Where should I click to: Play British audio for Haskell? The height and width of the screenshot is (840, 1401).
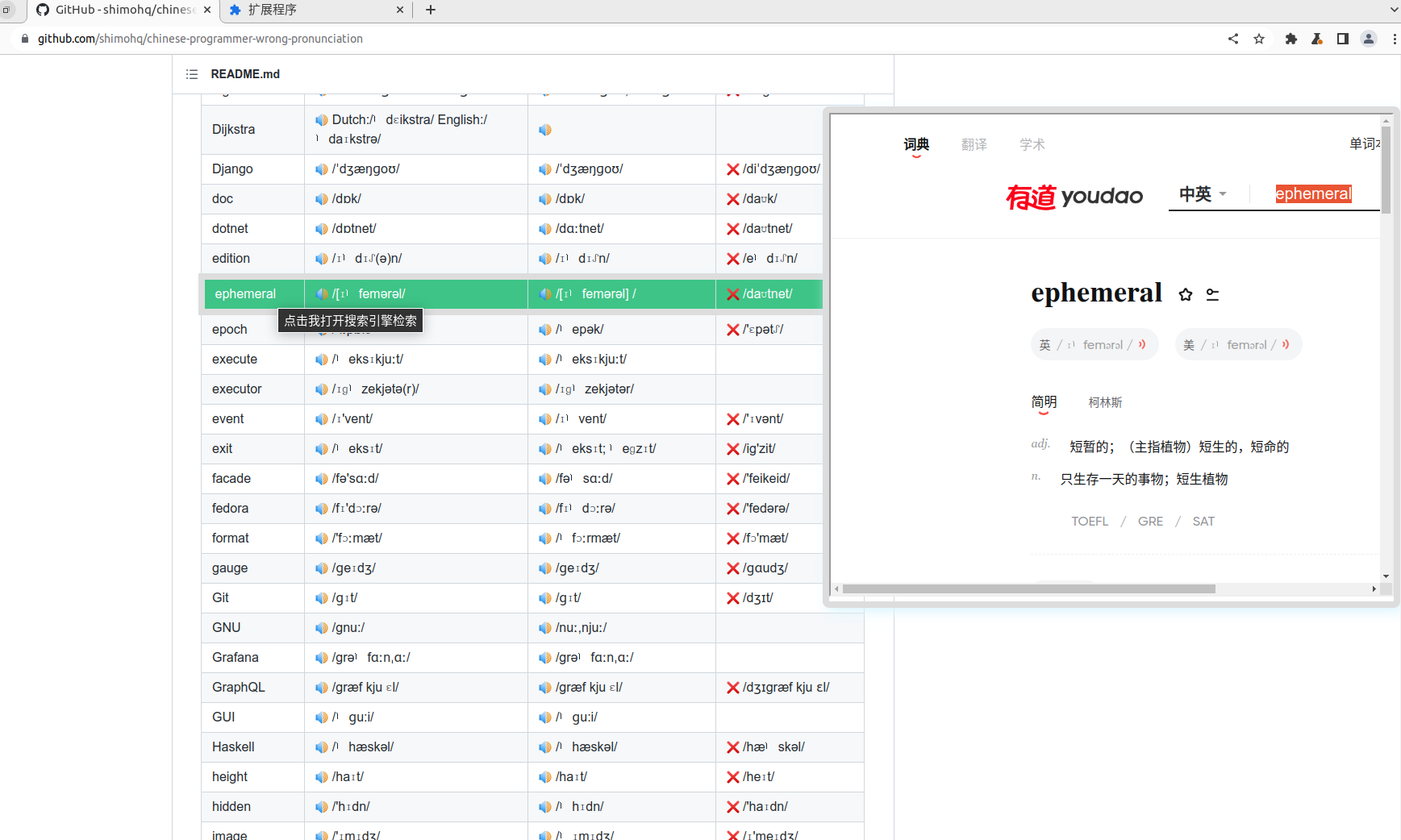click(x=321, y=747)
